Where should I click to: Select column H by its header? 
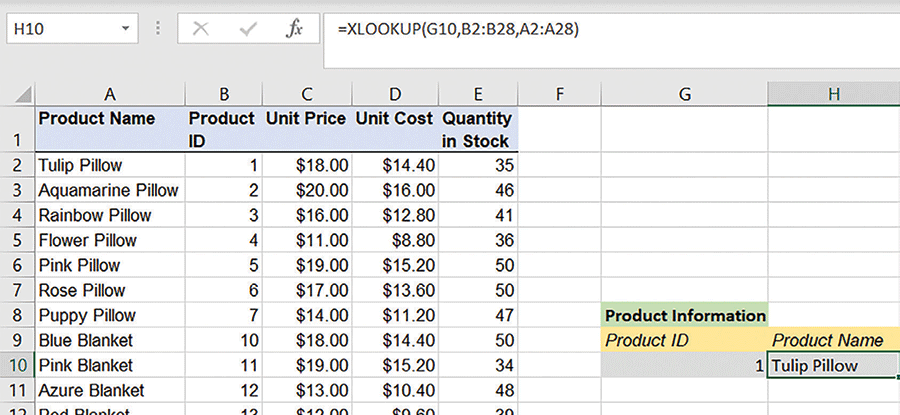tap(833, 94)
